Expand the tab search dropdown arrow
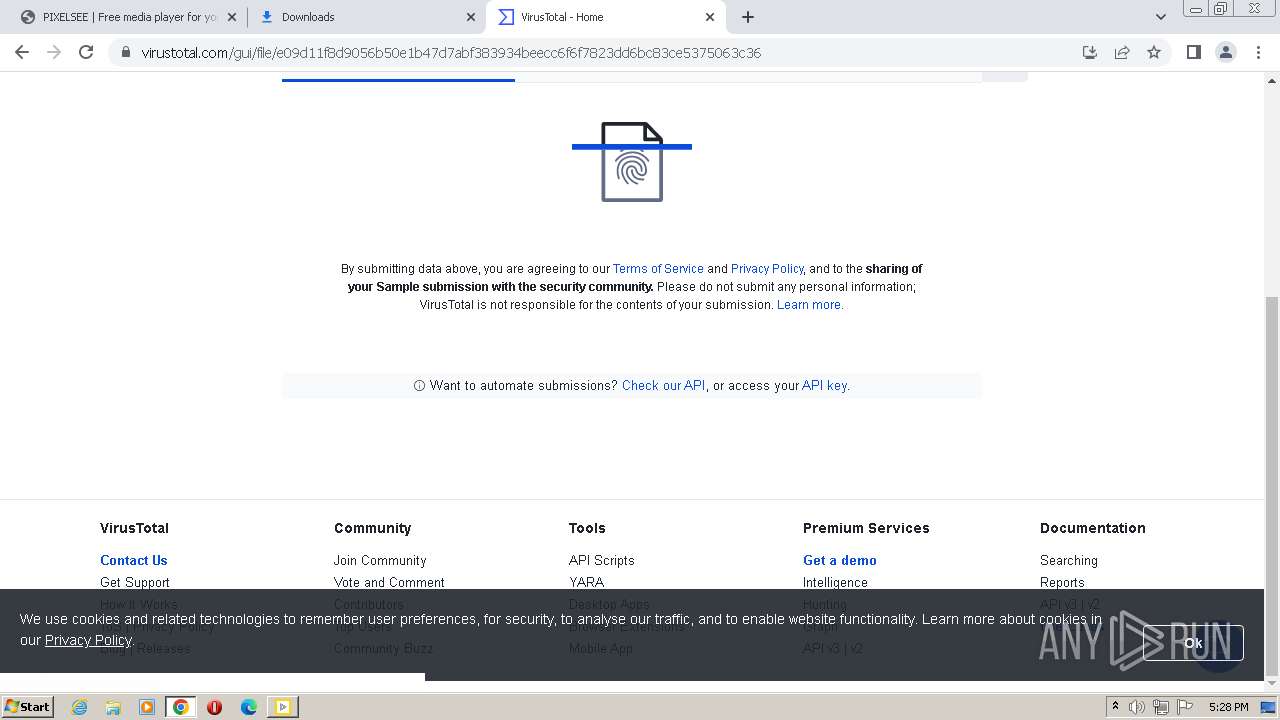The height and width of the screenshot is (720, 1280). pos(1160,17)
